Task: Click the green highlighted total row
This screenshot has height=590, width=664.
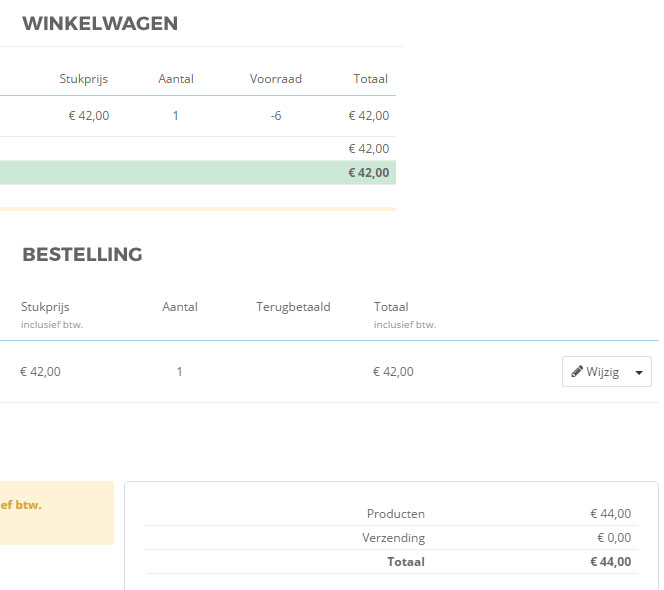Action: (198, 173)
